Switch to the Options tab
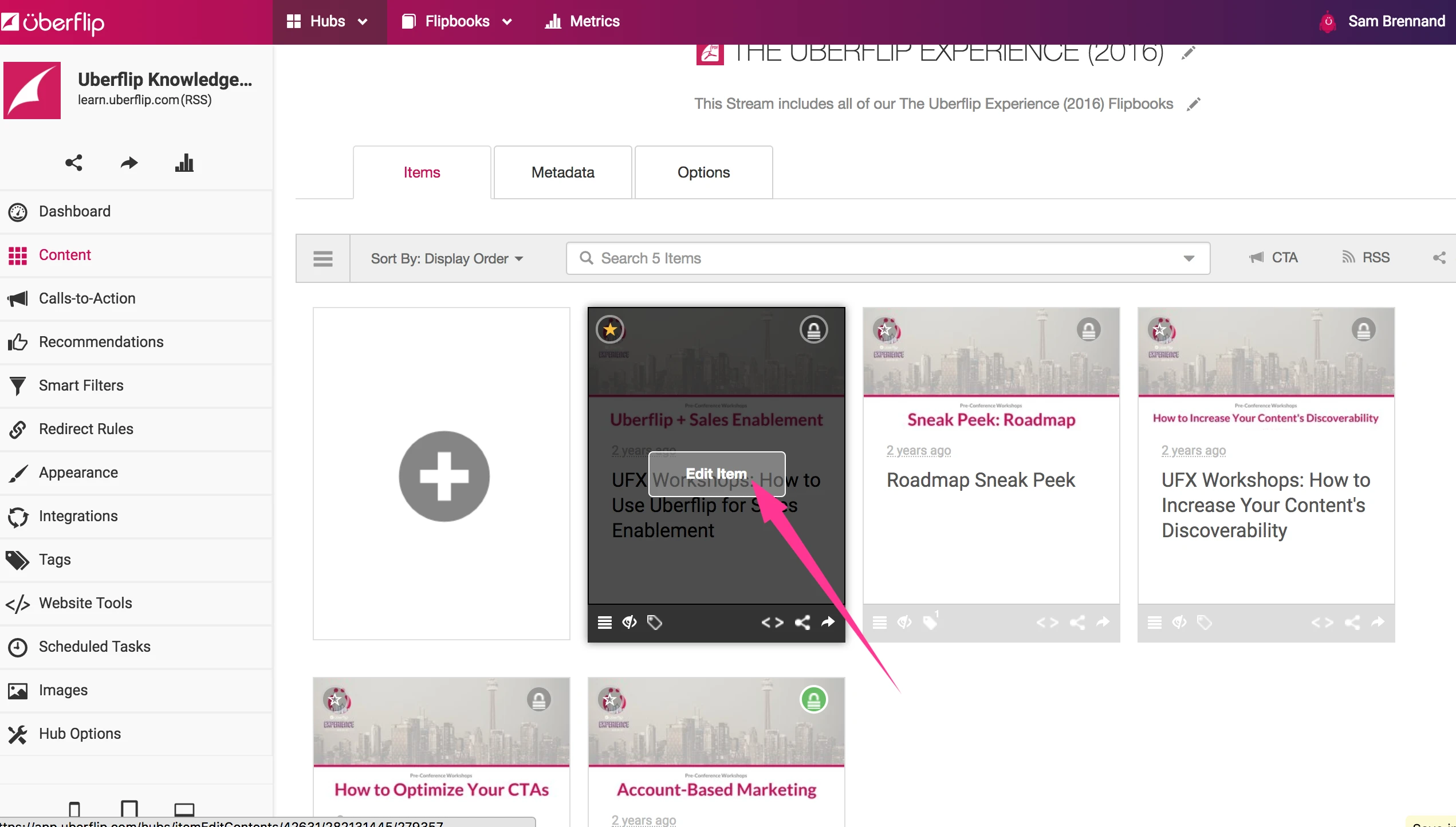This screenshot has width=1456, height=827. (x=703, y=172)
